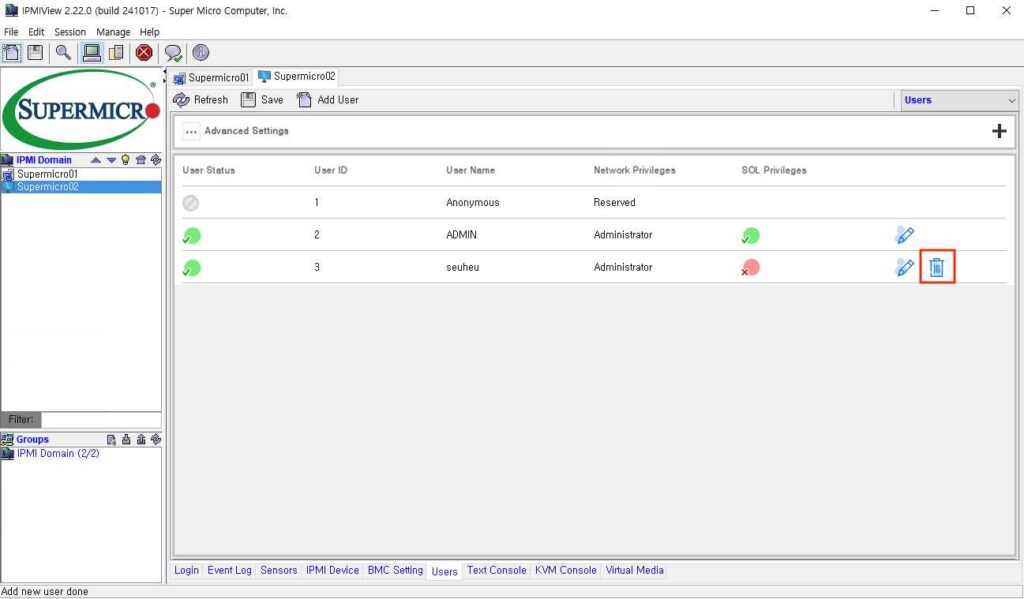Toggle the ADMIN user status indicator
Viewport: 1024px width, 599px height.
(x=191, y=235)
